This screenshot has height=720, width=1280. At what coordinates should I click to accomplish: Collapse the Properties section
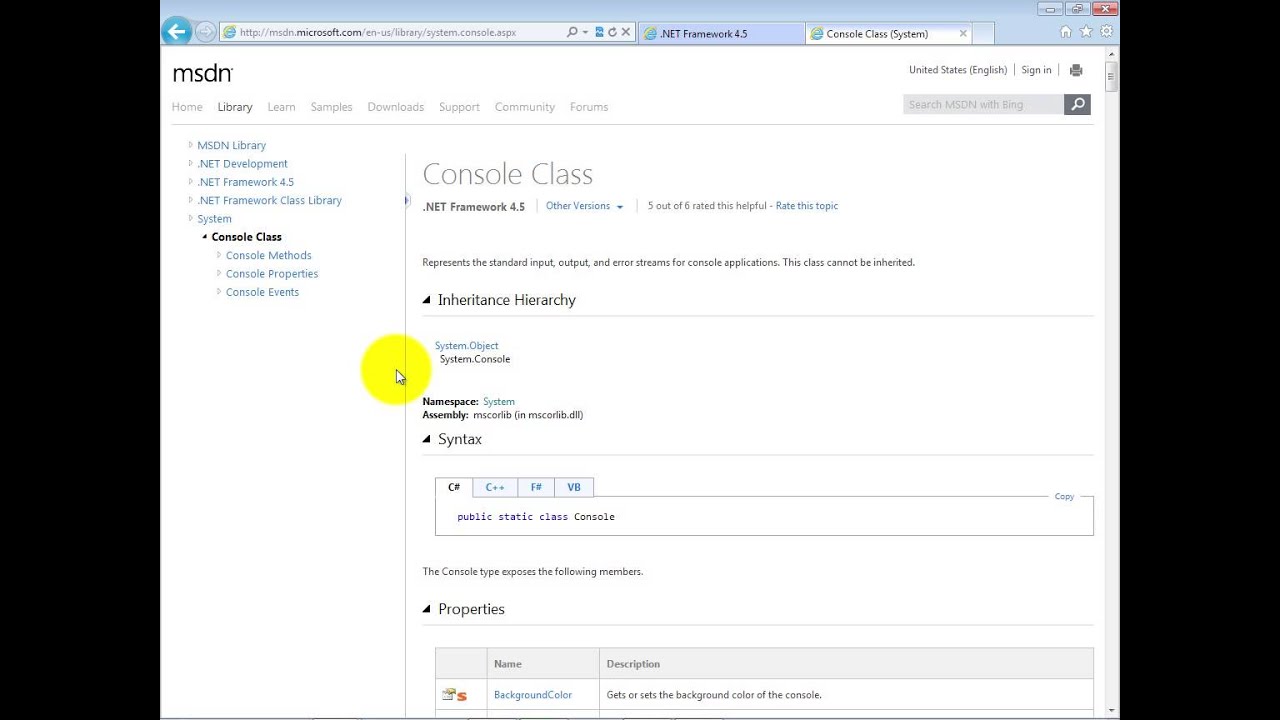(427, 609)
